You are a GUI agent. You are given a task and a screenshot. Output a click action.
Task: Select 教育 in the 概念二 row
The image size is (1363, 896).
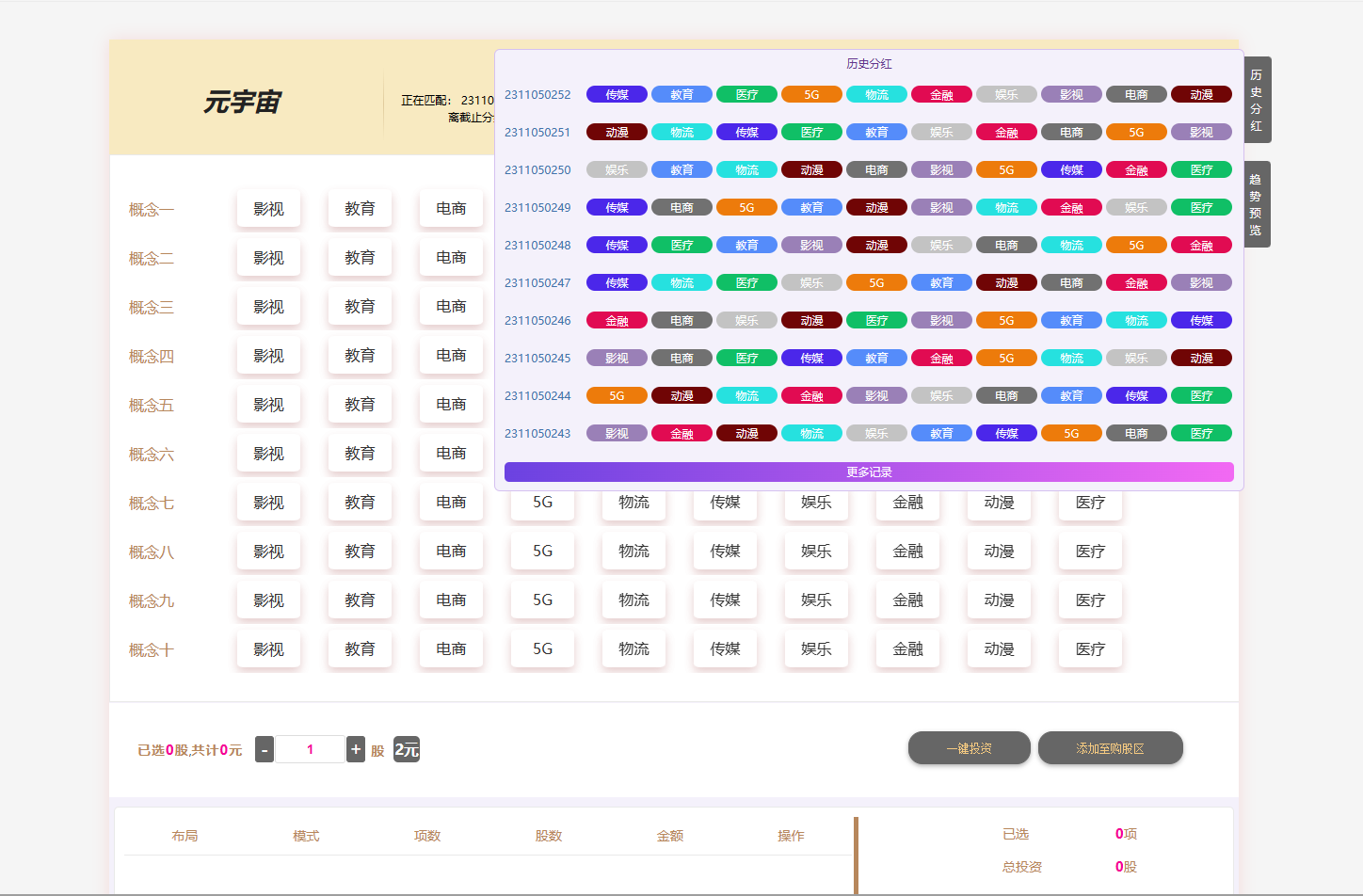pos(360,257)
